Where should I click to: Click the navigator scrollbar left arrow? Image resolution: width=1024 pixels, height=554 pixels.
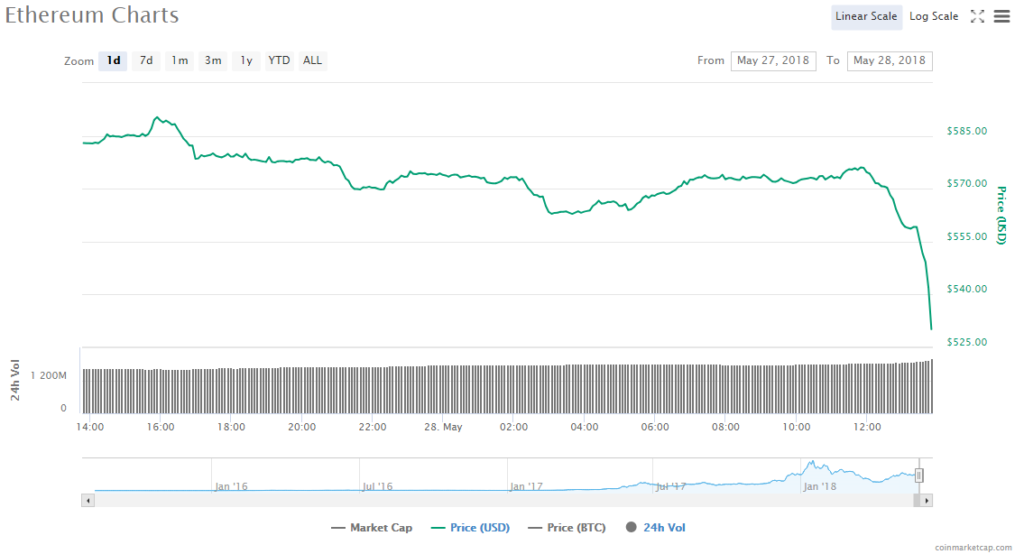pyautogui.click(x=88, y=499)
